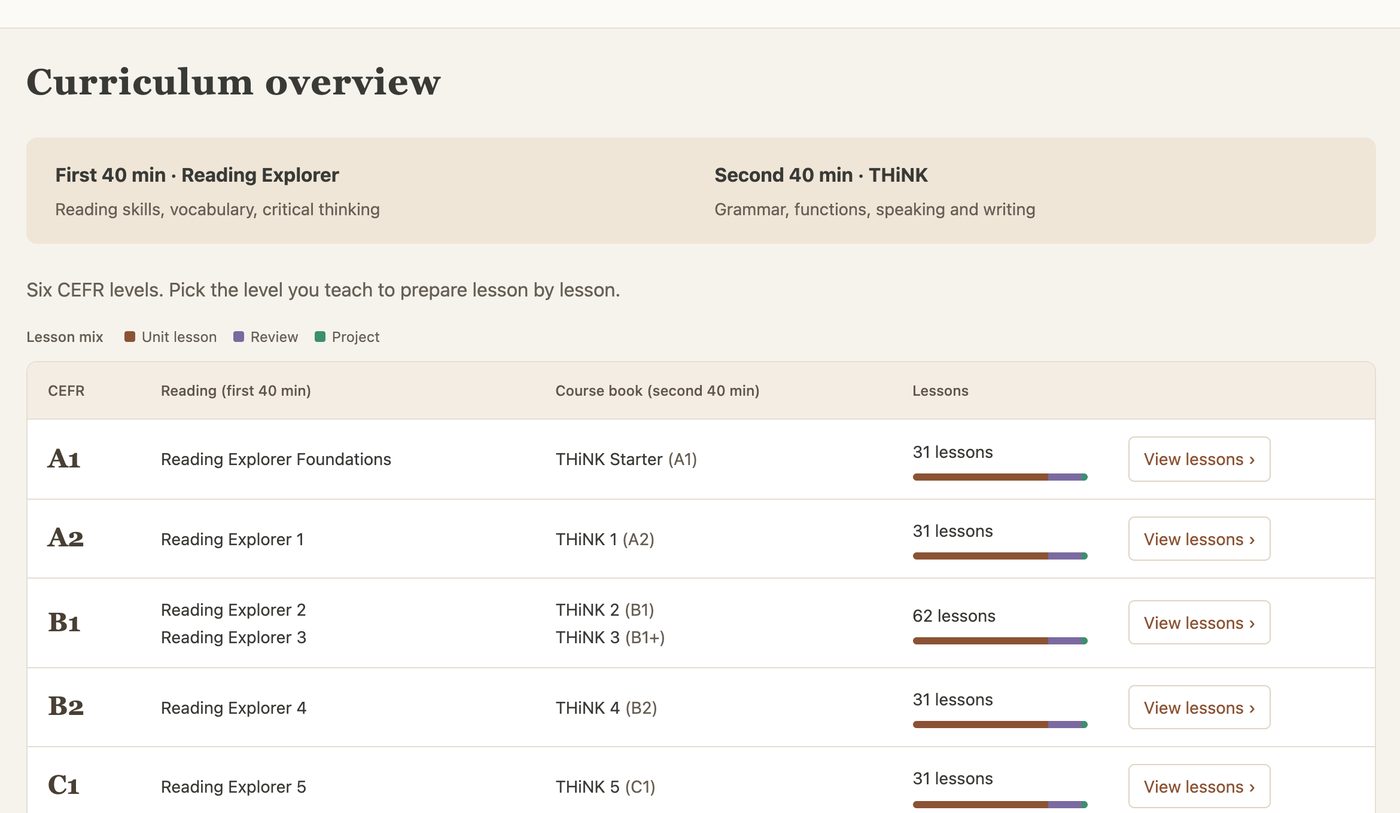Click the brown Unit lesson legend swatch

point(130,337)
